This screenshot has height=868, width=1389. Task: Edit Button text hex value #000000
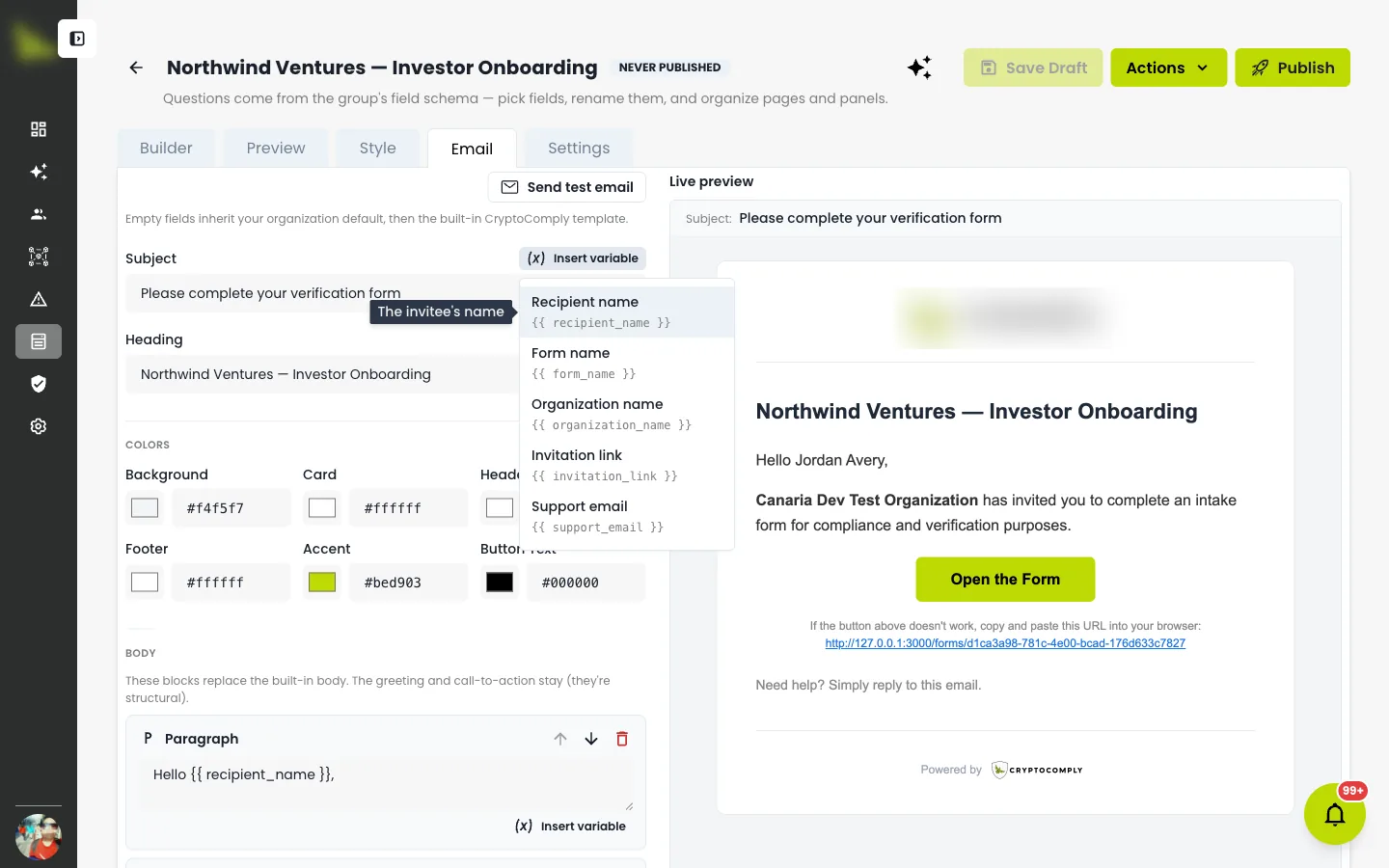click(586, 583)
